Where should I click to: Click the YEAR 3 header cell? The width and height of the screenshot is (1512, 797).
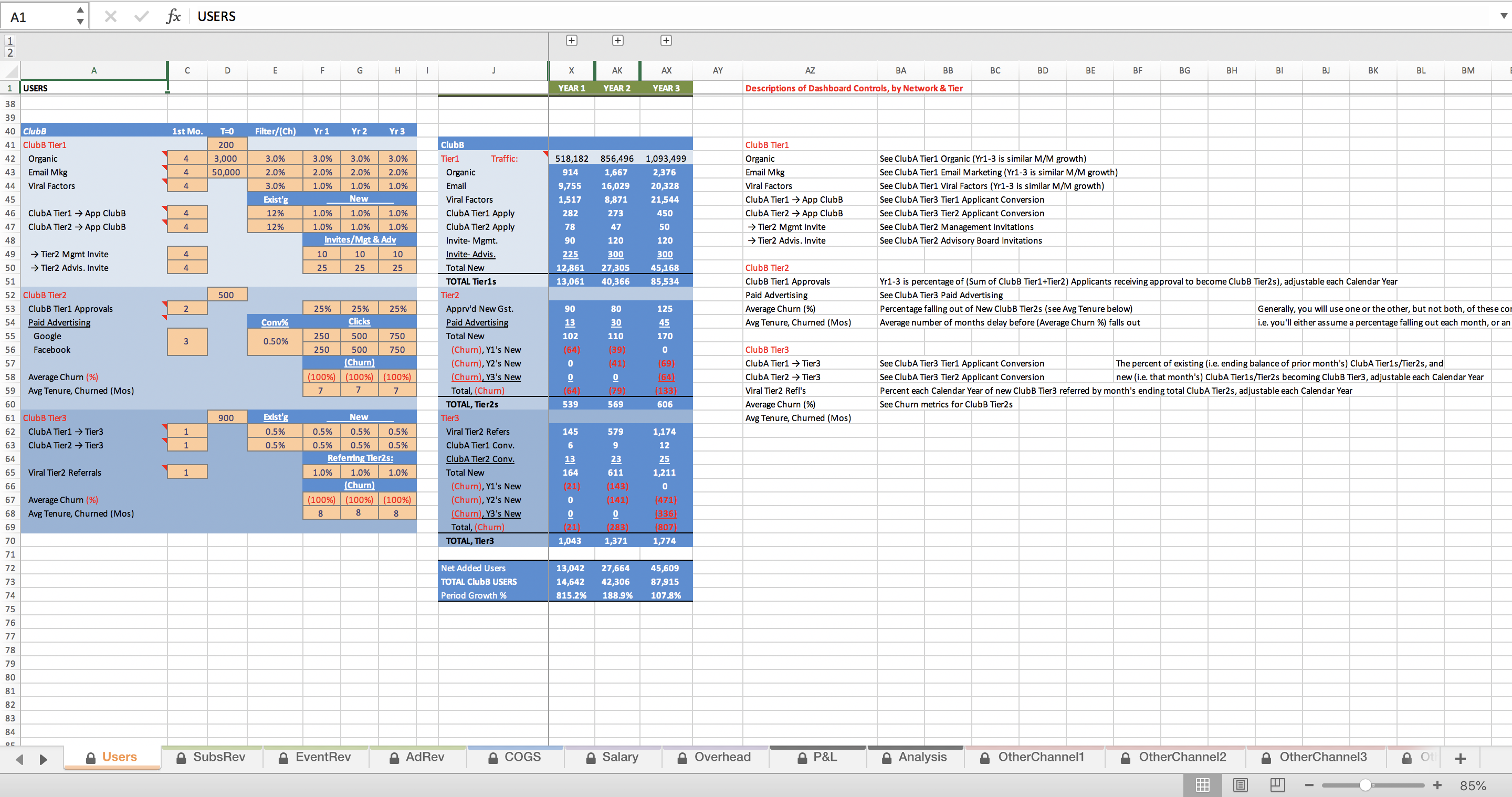[666, 88]
